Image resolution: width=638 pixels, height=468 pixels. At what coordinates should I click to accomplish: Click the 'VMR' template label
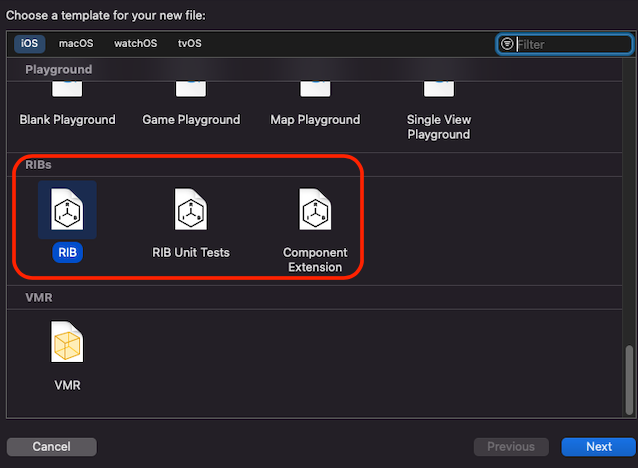[68, 385]
